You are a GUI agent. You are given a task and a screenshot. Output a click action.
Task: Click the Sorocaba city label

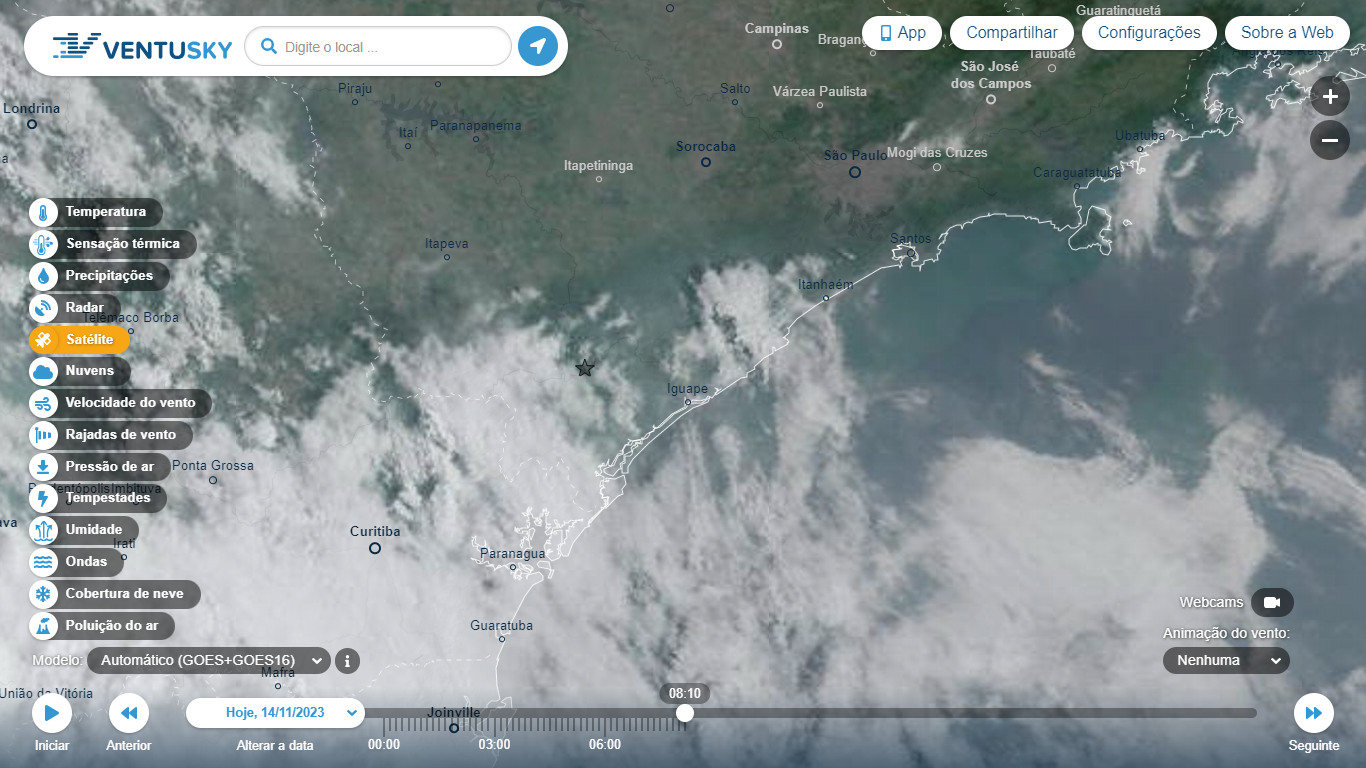706,146
